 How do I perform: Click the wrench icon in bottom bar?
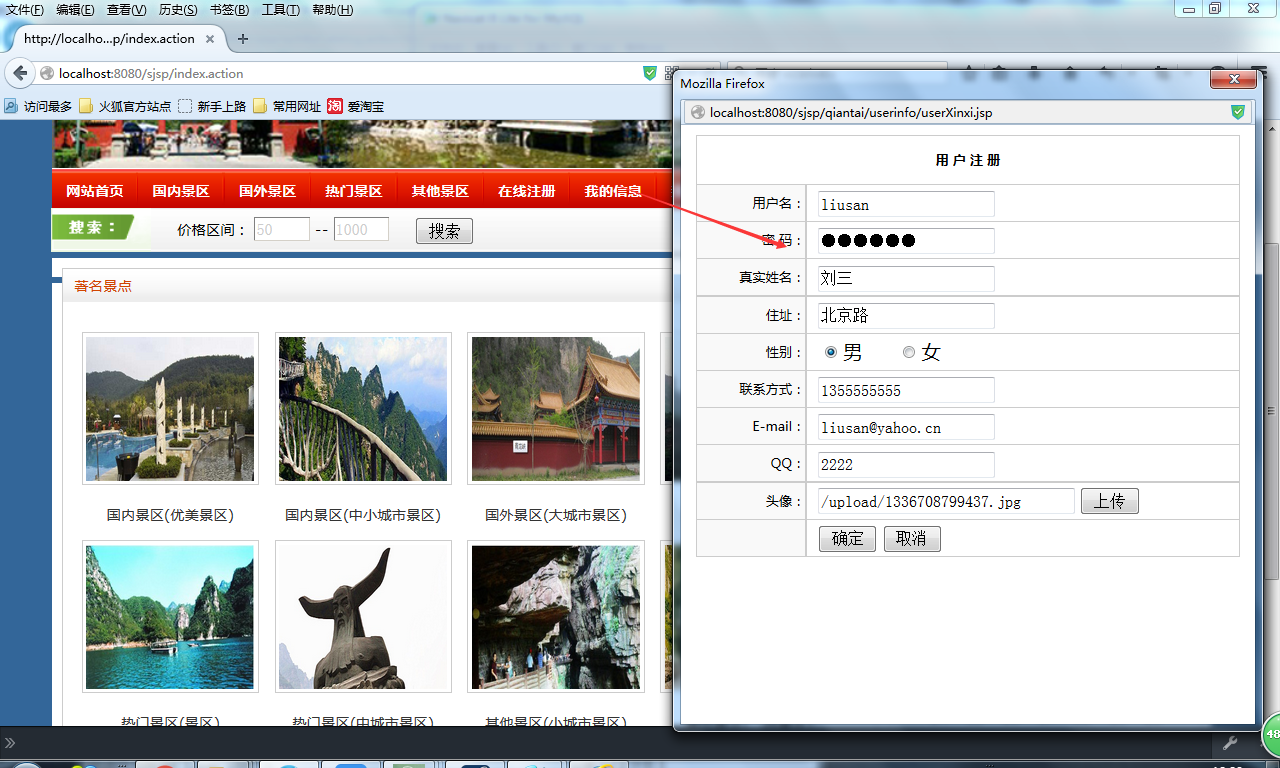click(x=1231, y=743)
